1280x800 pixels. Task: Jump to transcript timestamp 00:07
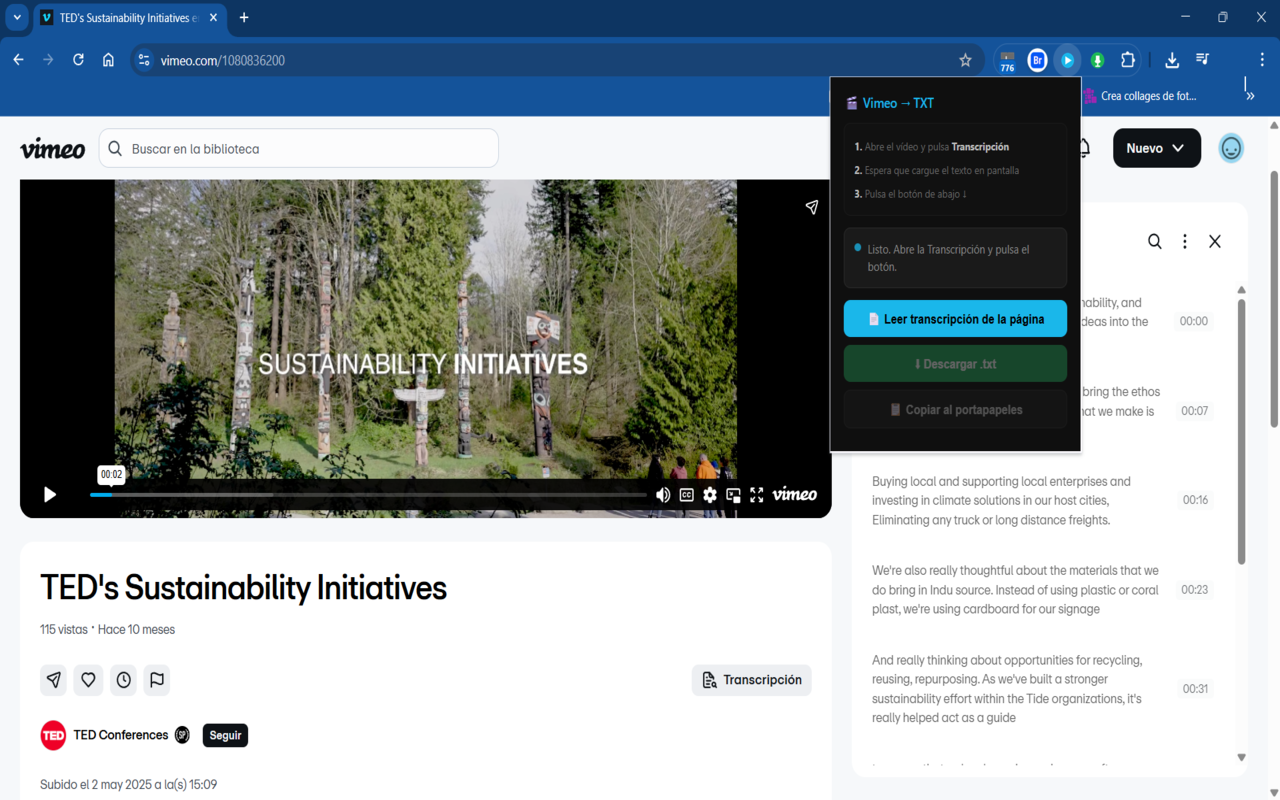pyautogui.click(x=1194, y=411)
